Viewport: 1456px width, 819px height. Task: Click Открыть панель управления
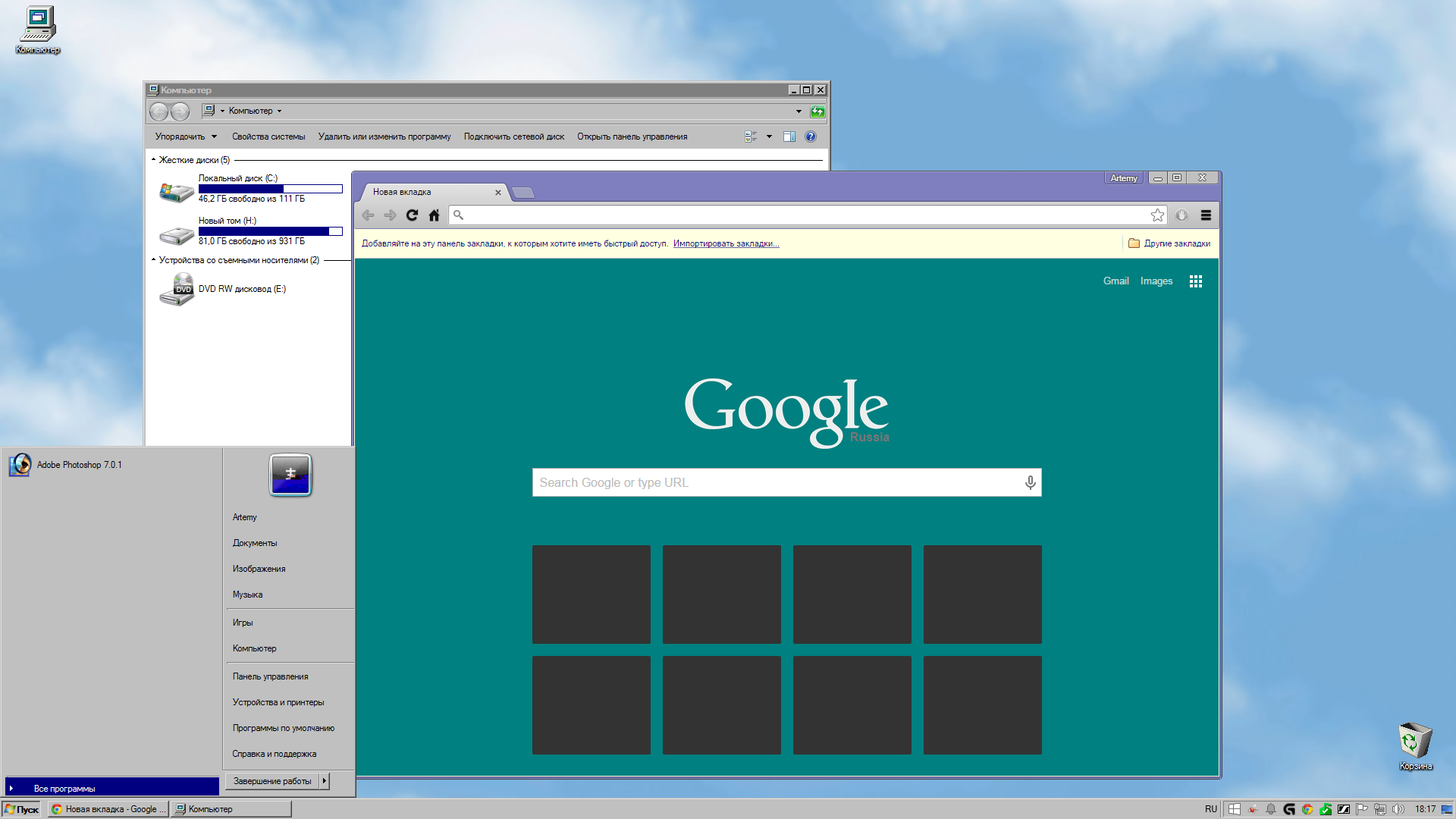(x=632, y=136)
